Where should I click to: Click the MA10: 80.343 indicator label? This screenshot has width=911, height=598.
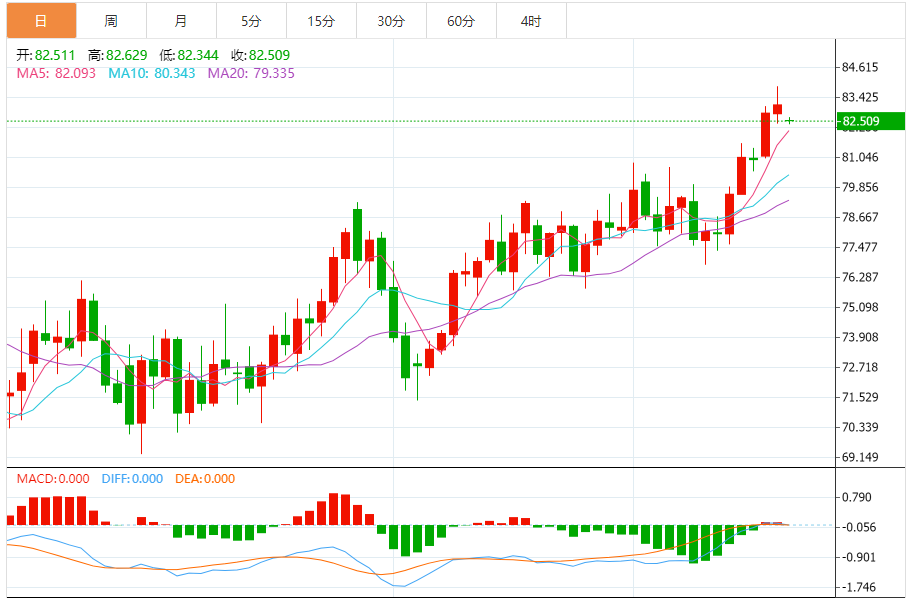coord(152,73)
